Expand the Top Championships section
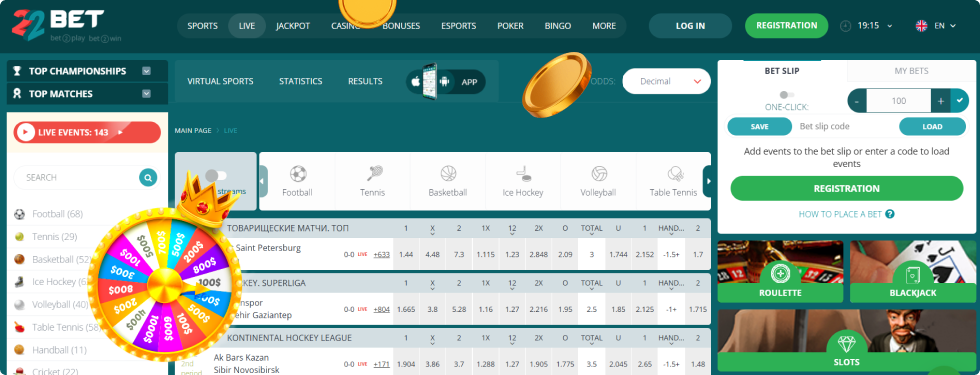Image resolution: width=980 pixels, height=375 pixels. [x=146, y=71]
